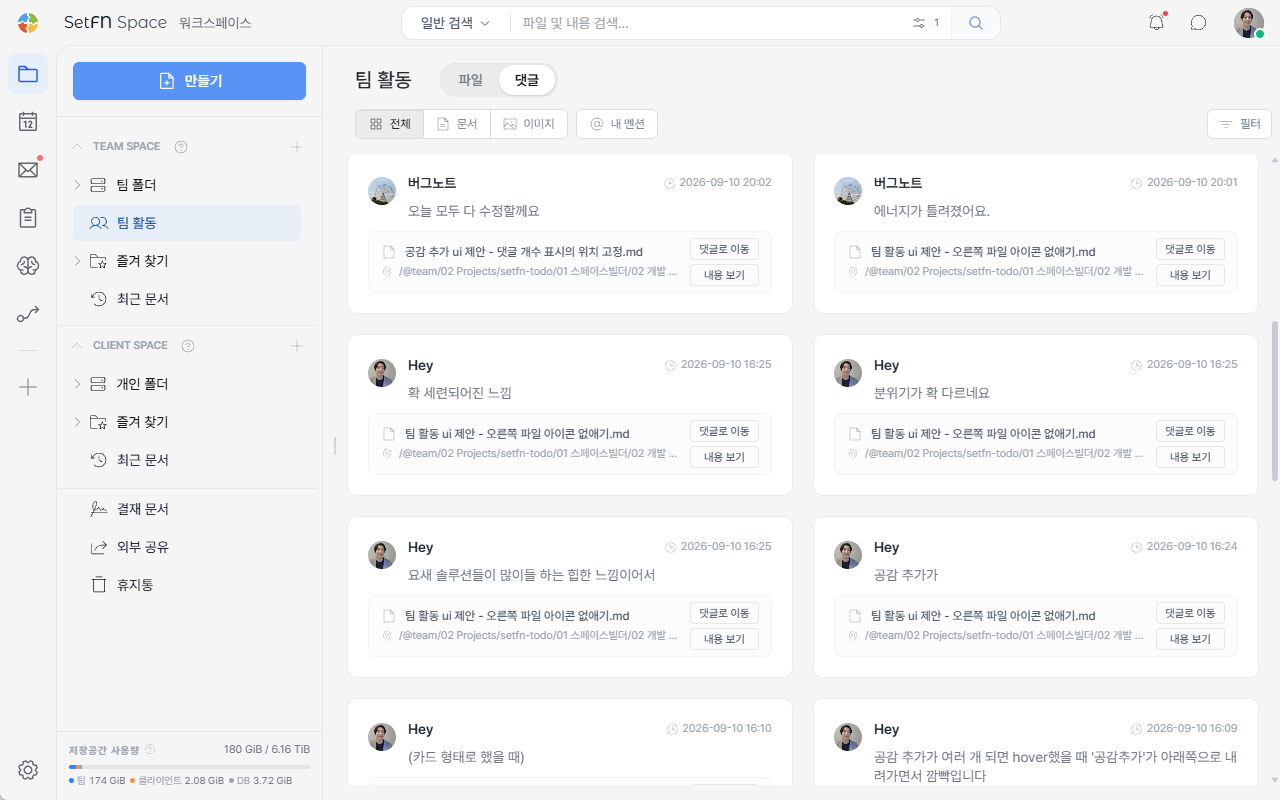Click the sidebar resize handle
Image resolution: width=1280 pixels, height=800 pixels.
[335, 445]
